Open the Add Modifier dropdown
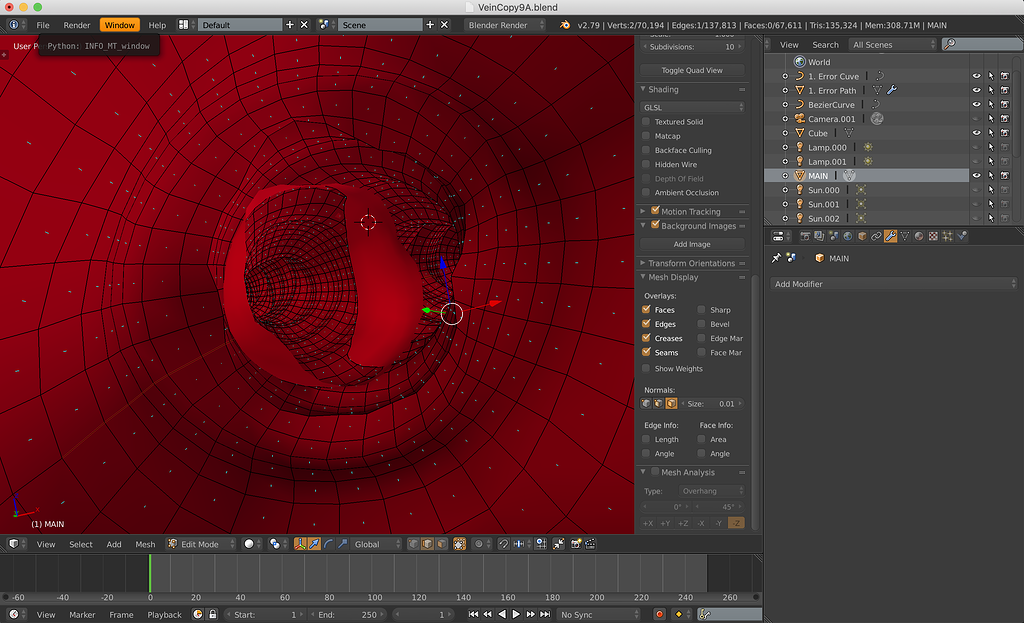Screen dimensions: 1024x623 [893, 284]
